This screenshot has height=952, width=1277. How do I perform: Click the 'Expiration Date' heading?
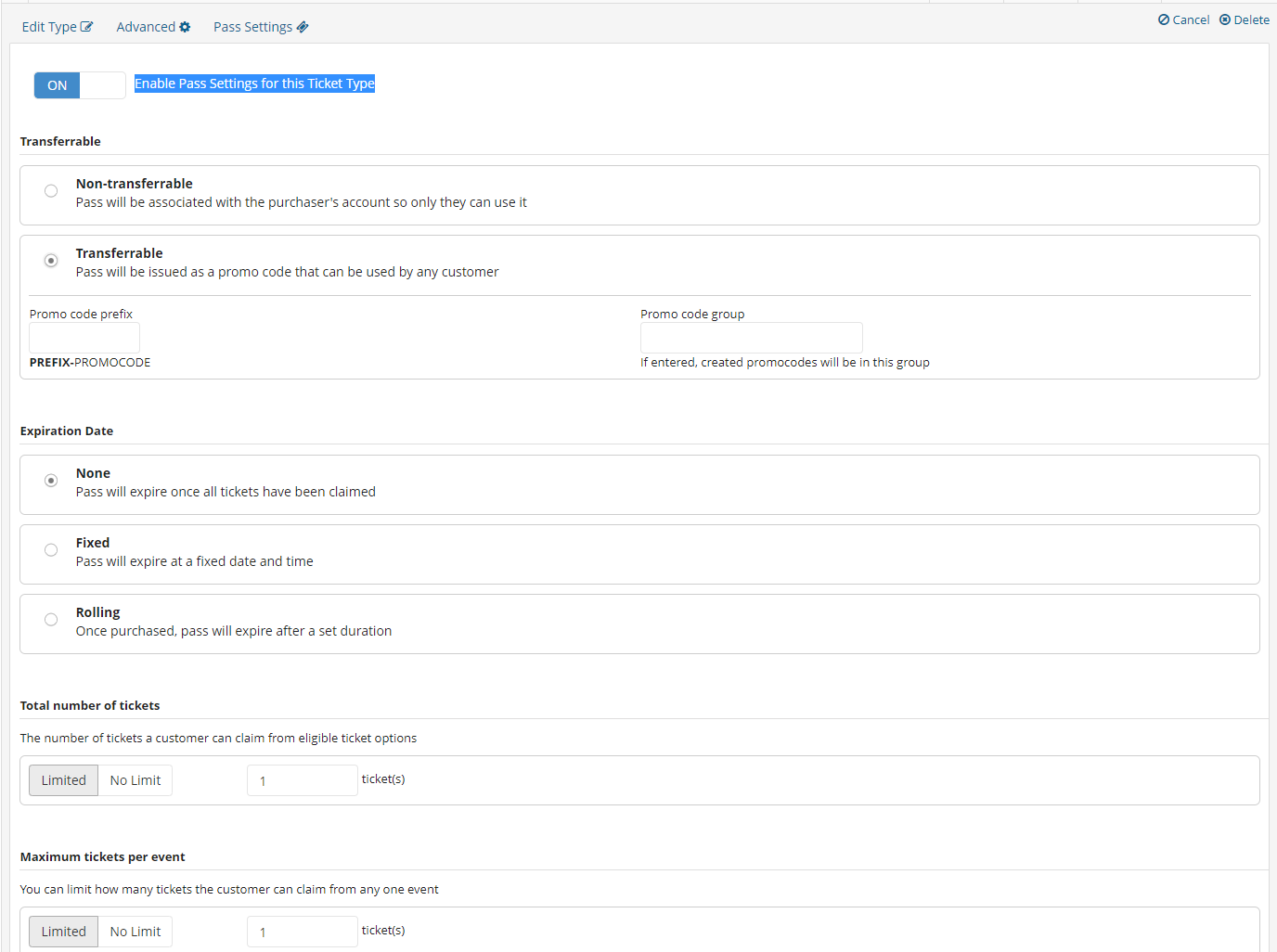67,431
